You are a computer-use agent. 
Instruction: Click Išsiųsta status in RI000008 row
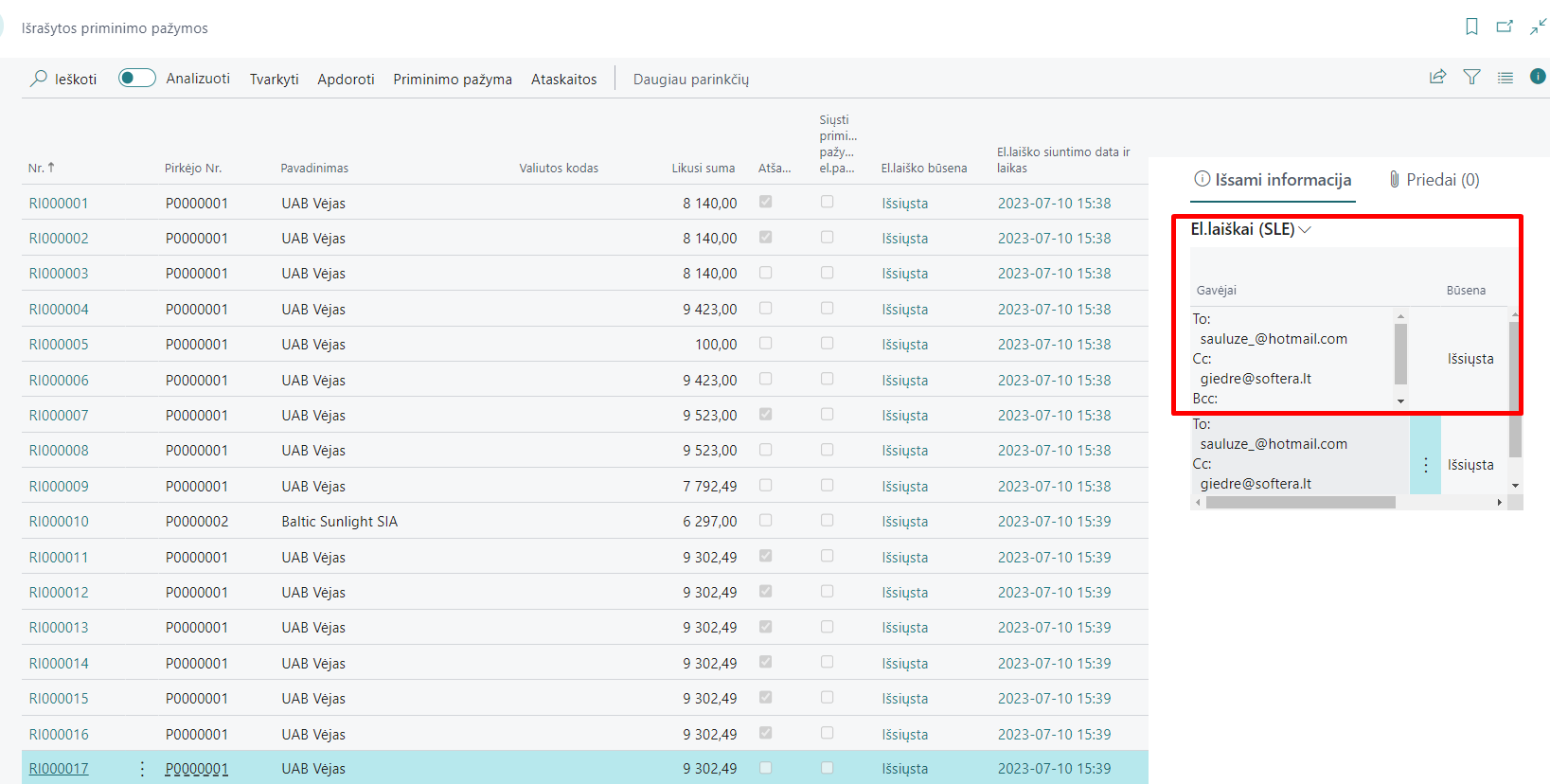pyautogui.click(x=905, y=450)
